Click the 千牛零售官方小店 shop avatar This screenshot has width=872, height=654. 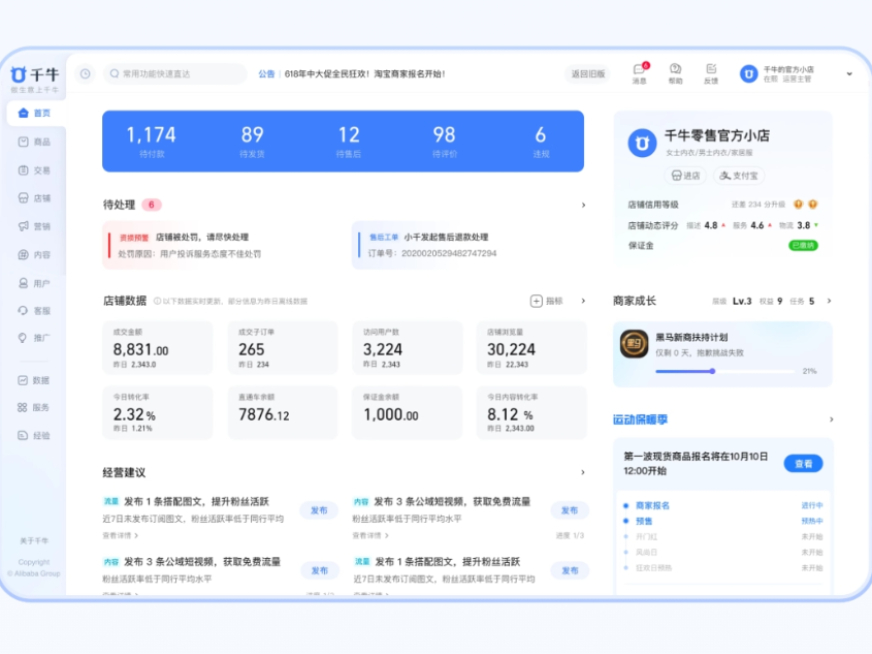(642, 143)
